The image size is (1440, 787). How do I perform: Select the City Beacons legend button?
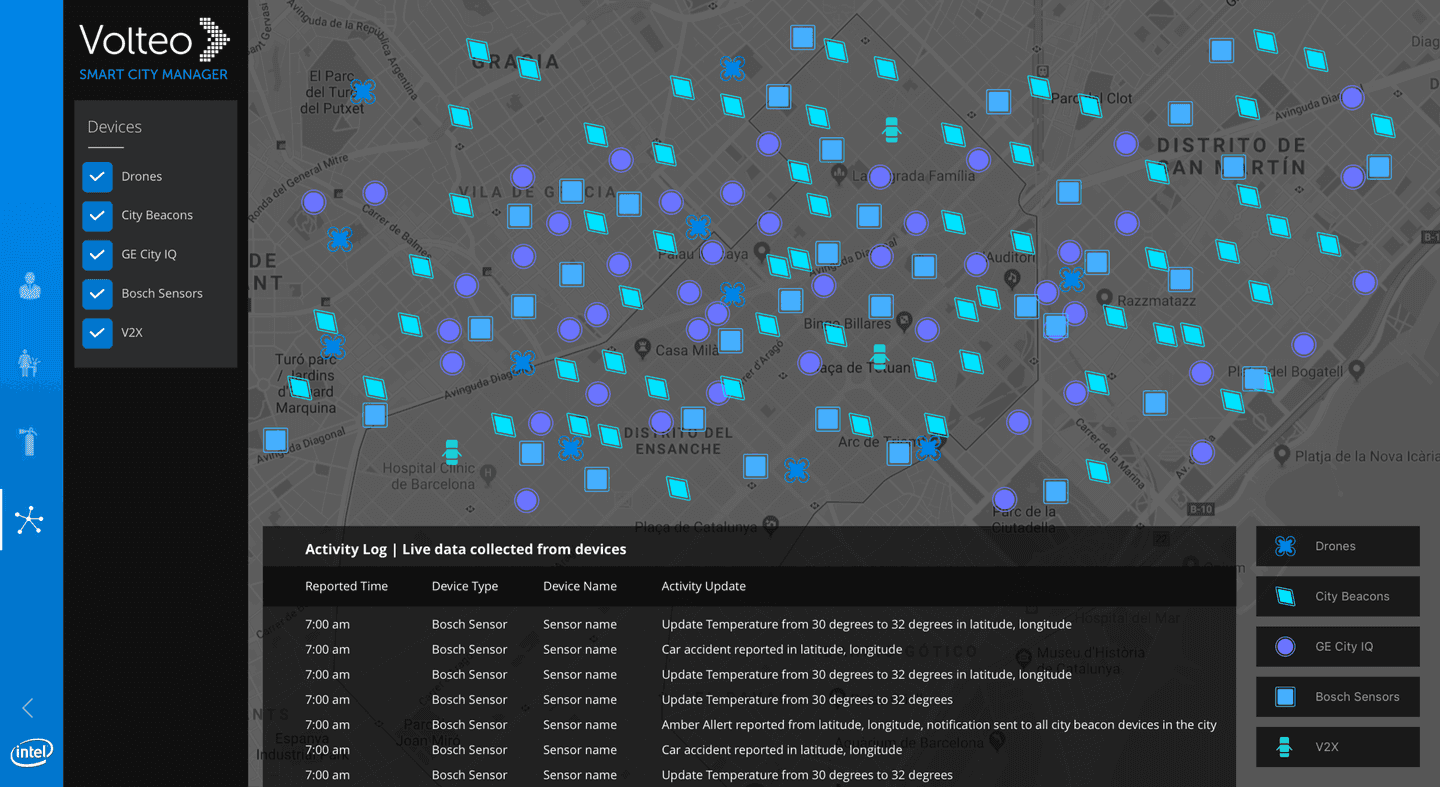pos(1337,596)
